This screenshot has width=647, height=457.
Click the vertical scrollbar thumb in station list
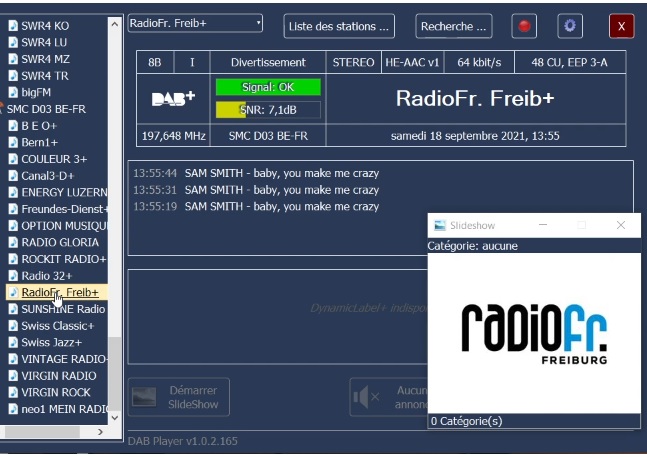coord(115,373)
